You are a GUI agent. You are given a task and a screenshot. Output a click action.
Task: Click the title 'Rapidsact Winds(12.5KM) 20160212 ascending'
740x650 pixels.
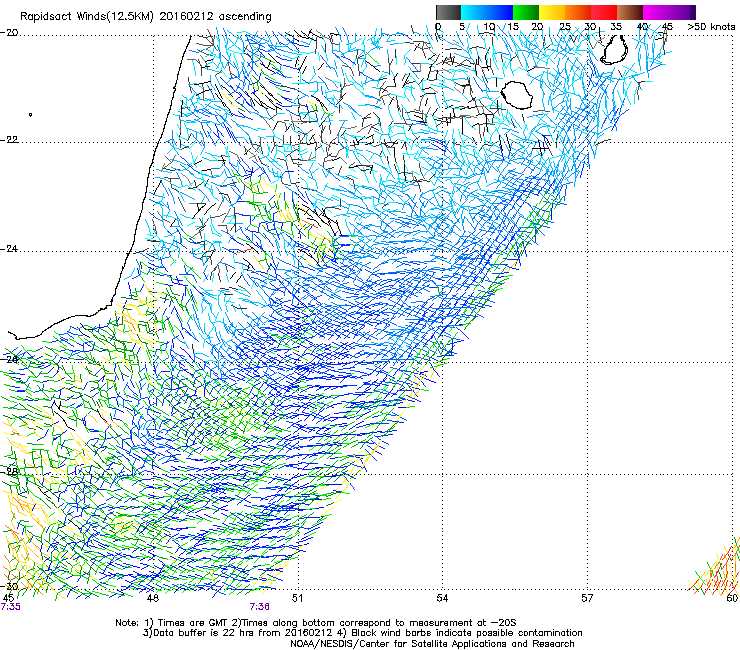(146, 16)
